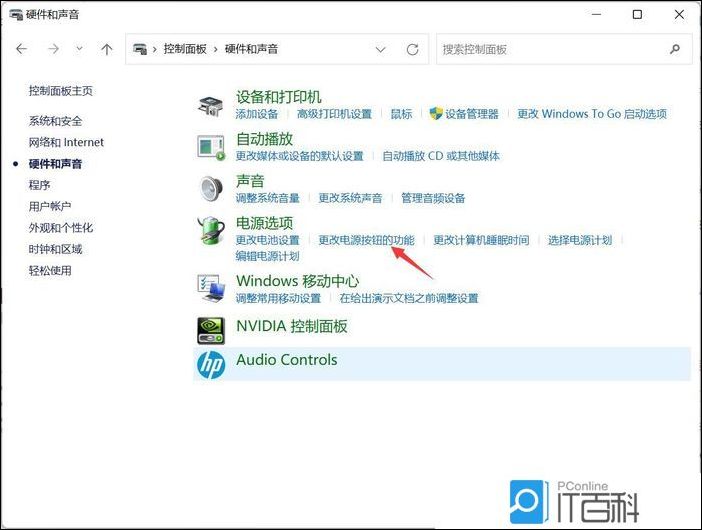
Task: Click the NVIDIA Control Panel icon
Action: (x=210, y=327)
